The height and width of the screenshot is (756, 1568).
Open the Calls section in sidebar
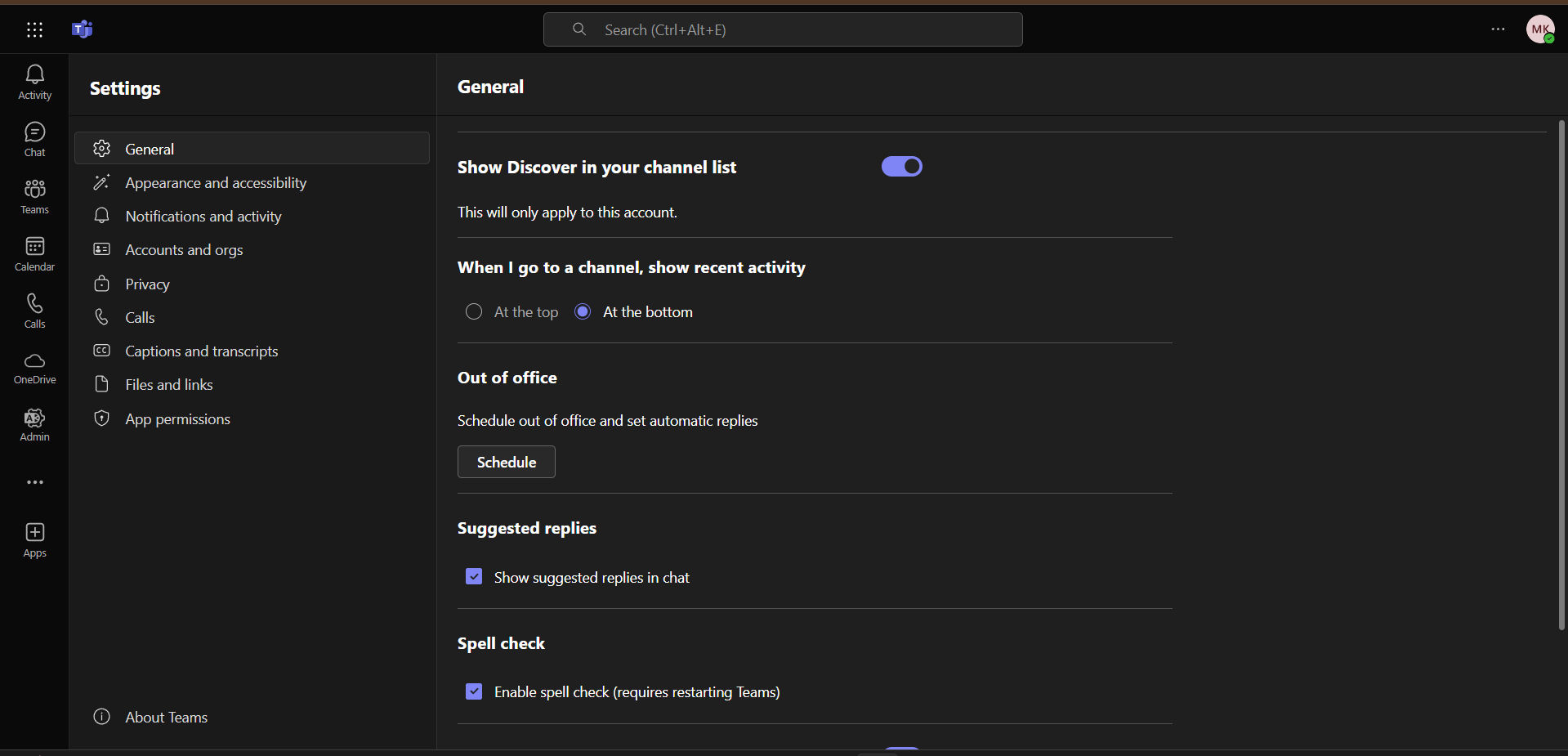click(34, 311)
